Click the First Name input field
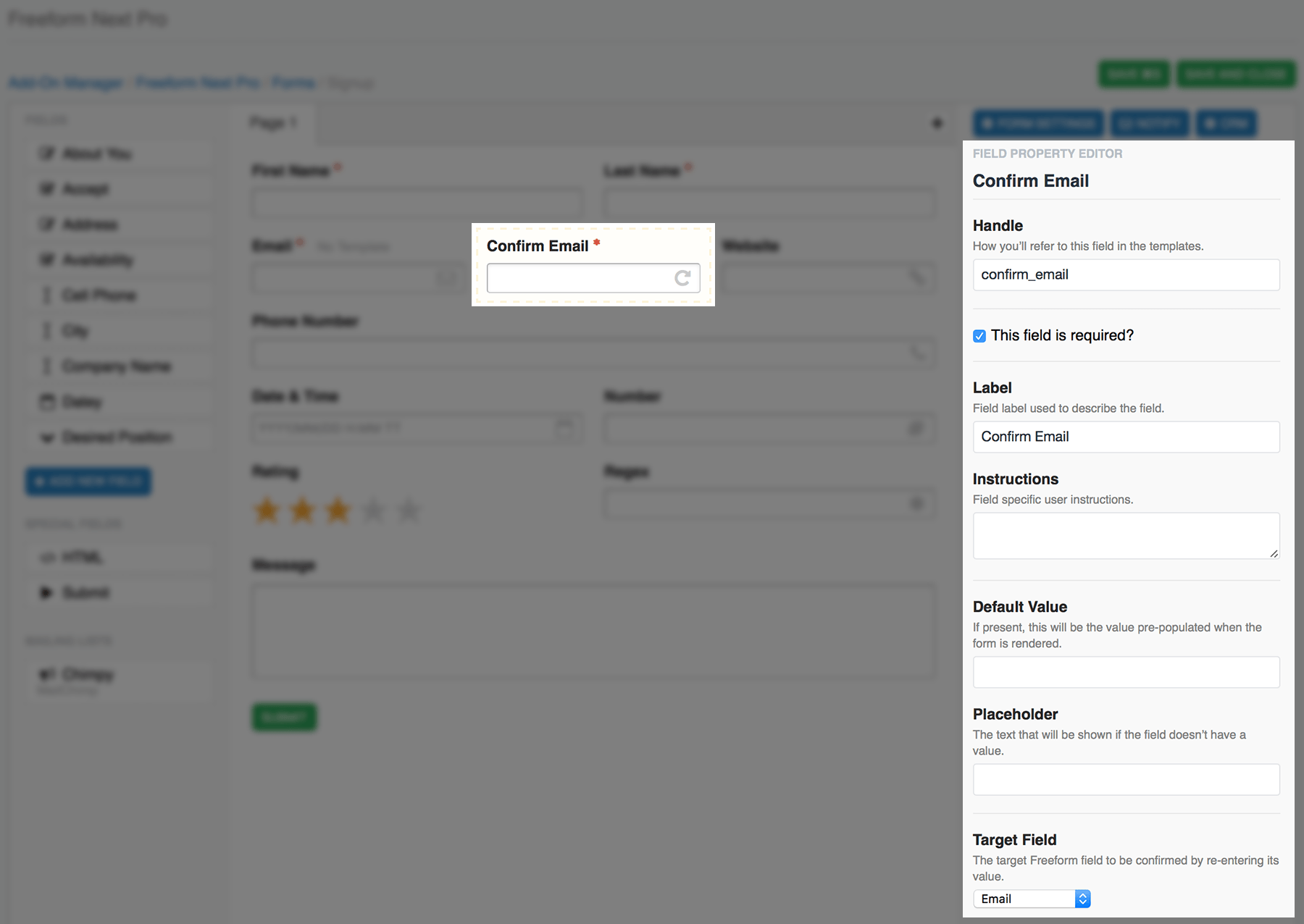Image resolution: width=1304 pixels, height=924 pixels. pyautogui.click(x=417, y=203)
